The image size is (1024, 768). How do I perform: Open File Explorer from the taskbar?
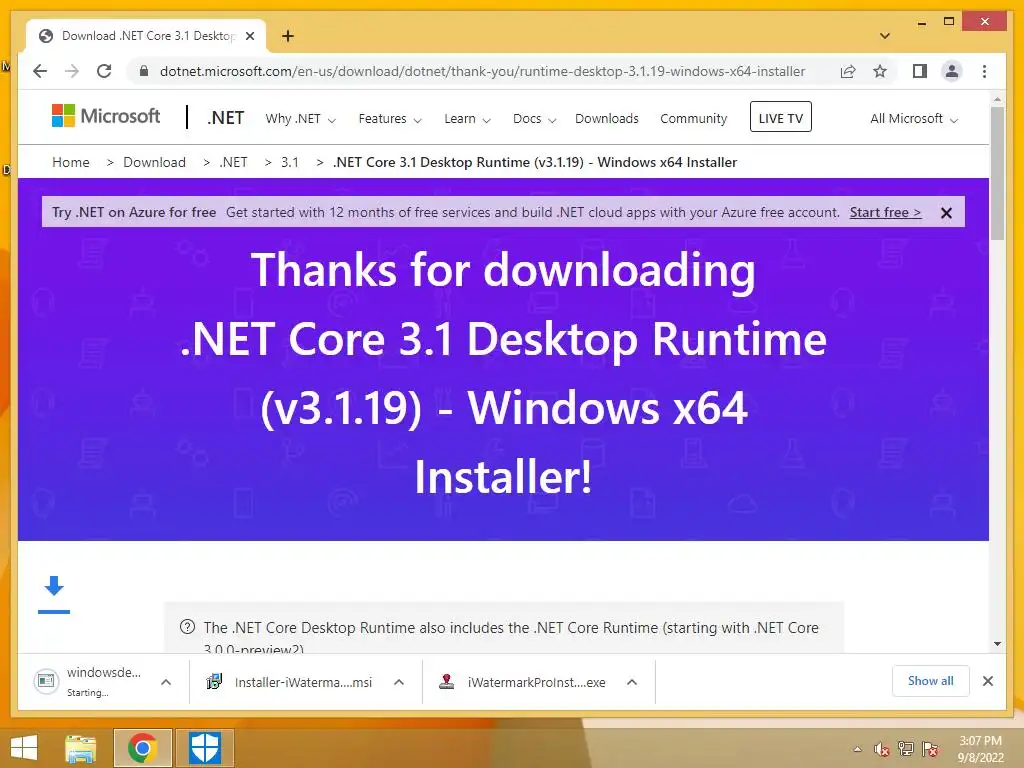coord(80,748)
